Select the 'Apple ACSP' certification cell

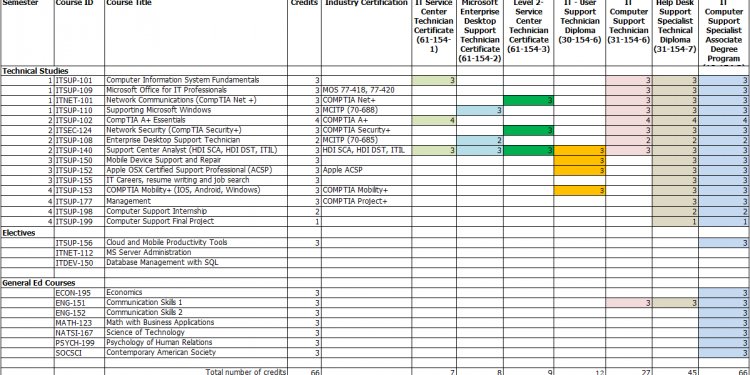[x=366, y=171]
